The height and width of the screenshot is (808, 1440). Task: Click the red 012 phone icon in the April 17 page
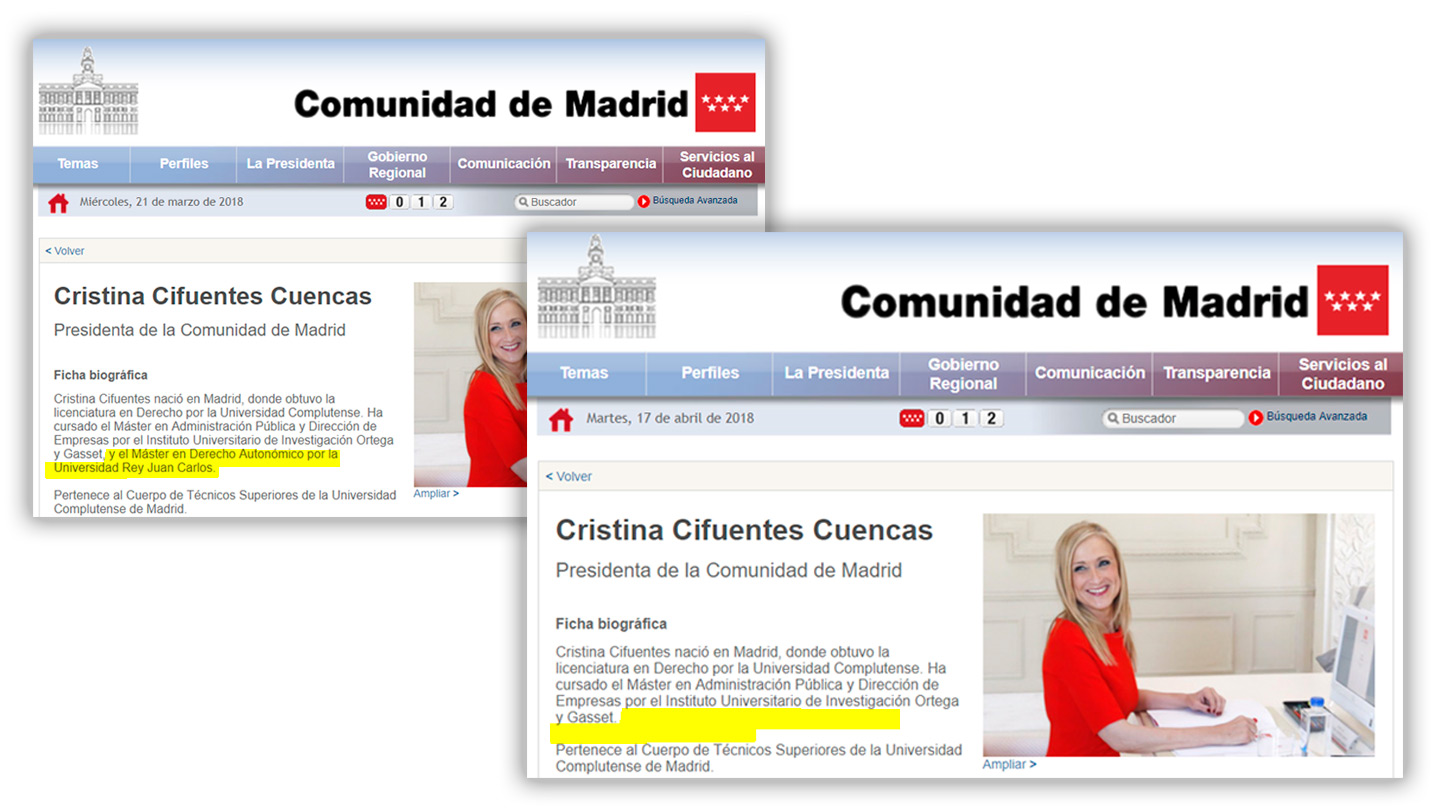point(911,419)
